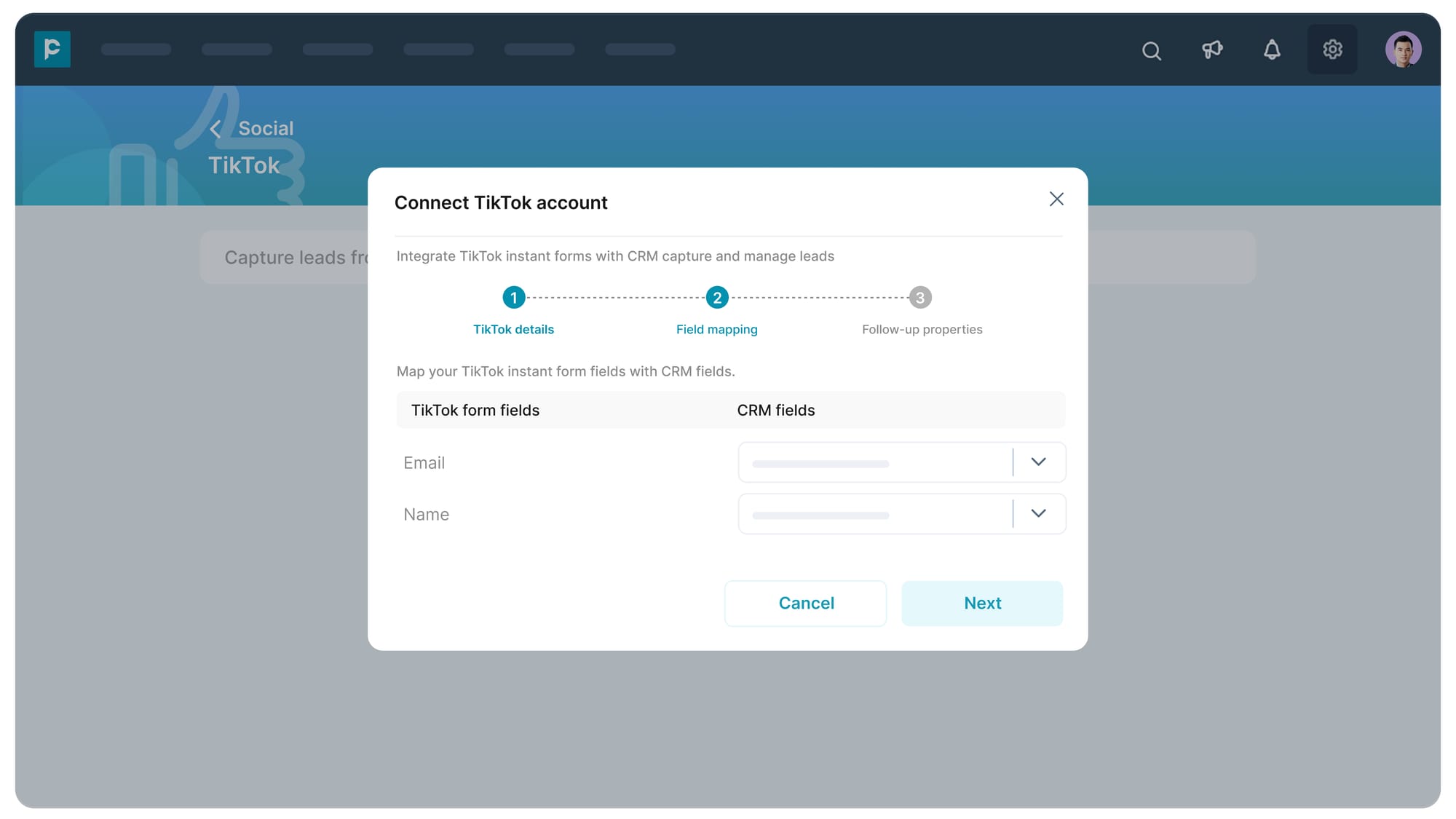Screen dimensions: 1456x819
Task: Open the settings gear icon
Action: coord(1332,50)
